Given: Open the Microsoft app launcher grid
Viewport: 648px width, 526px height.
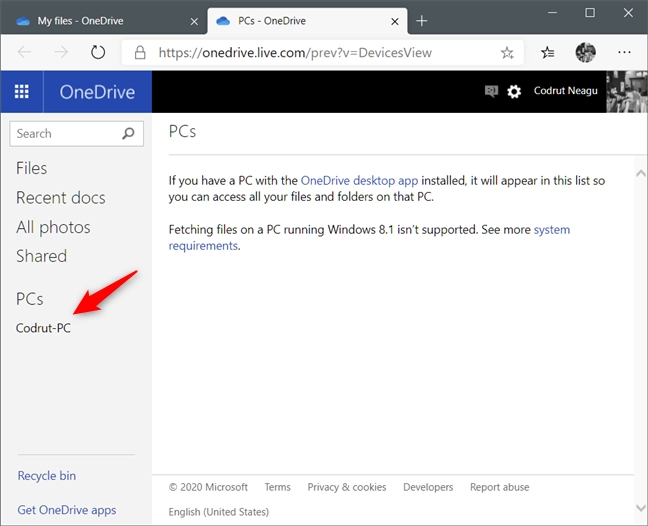Looking at the screenshot, I should [21, 91].
